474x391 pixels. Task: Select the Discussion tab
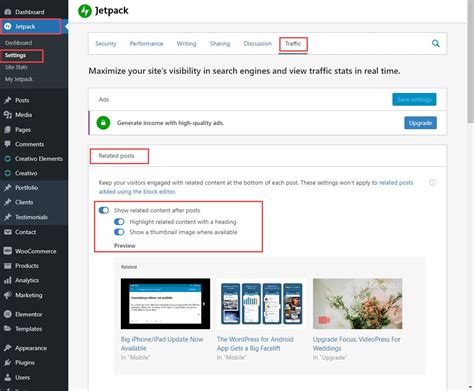coord(257,44)
